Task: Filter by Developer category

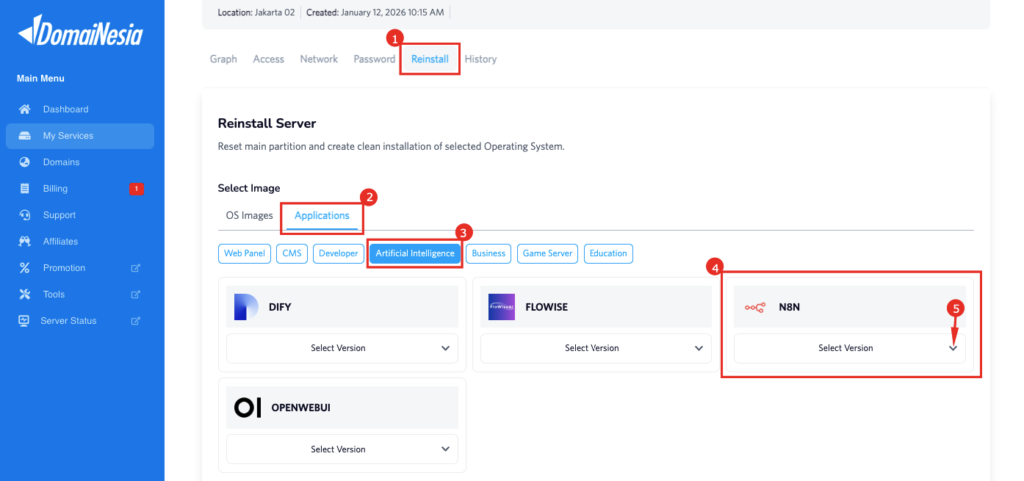Action: pos(338,253)
